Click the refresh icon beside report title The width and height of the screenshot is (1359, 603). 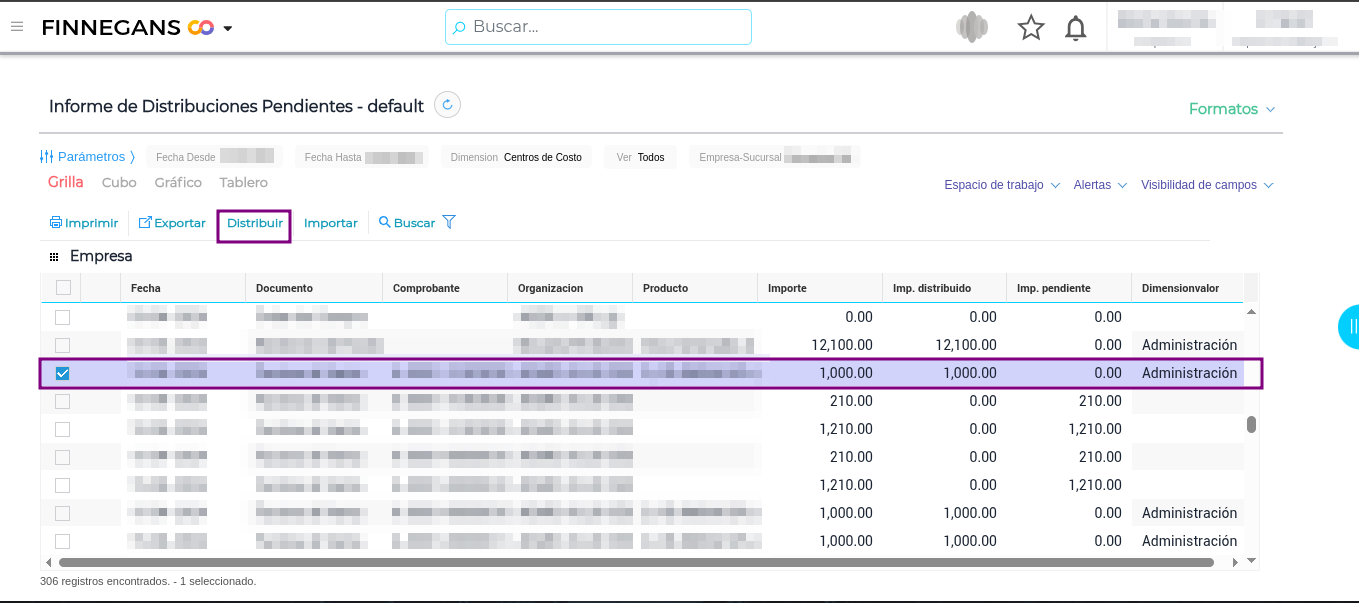(448, 105)
